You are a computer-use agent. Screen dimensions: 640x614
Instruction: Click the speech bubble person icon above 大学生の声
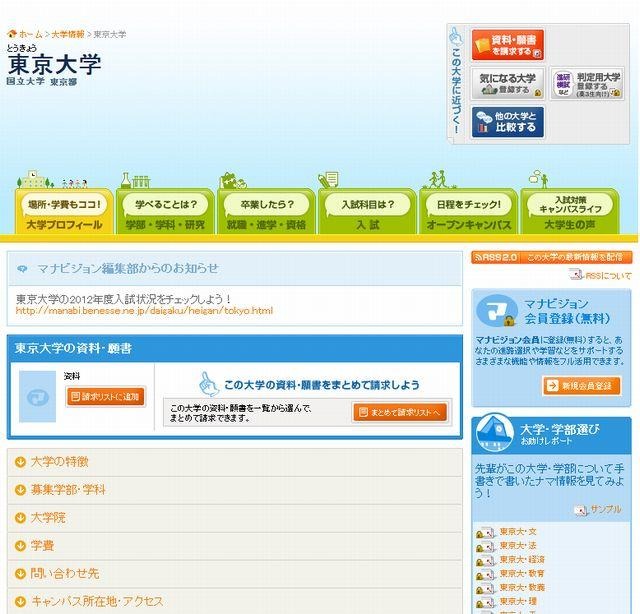(x=539, y=180)
